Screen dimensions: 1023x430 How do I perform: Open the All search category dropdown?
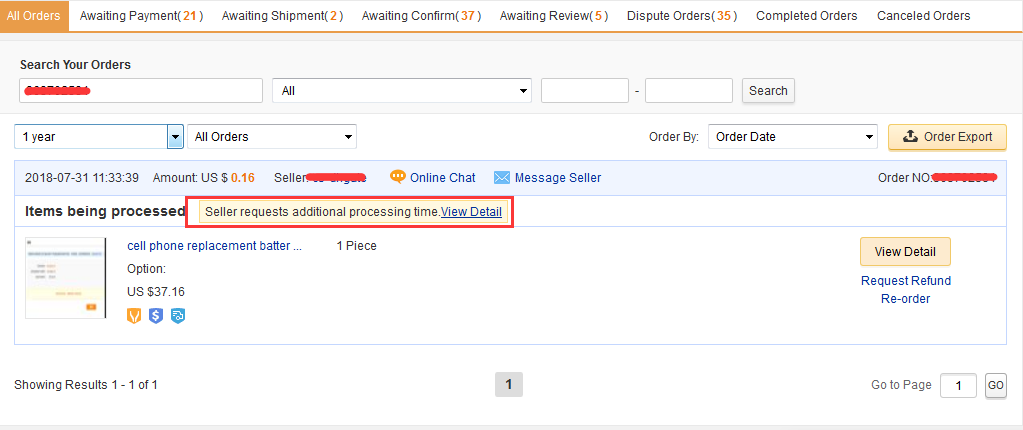[x=401, y=91]
